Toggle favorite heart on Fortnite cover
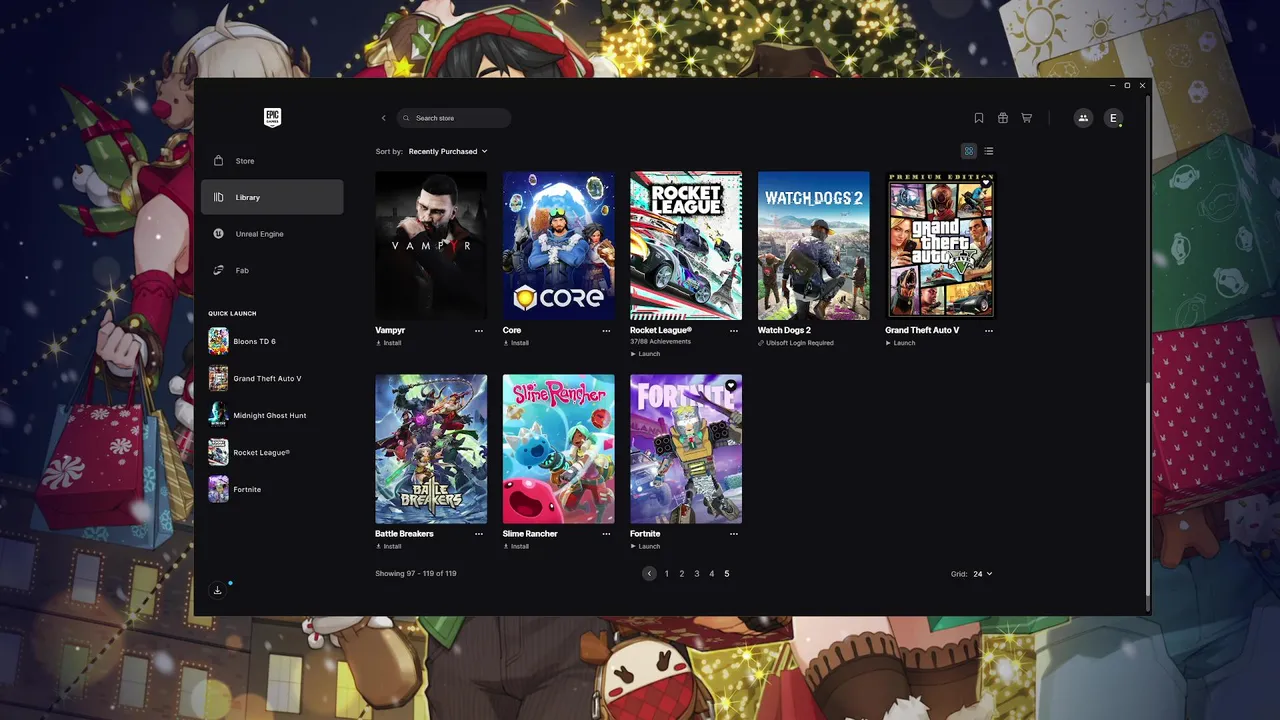This screenshot has width=1280, height=720. (x=731, y=385)
